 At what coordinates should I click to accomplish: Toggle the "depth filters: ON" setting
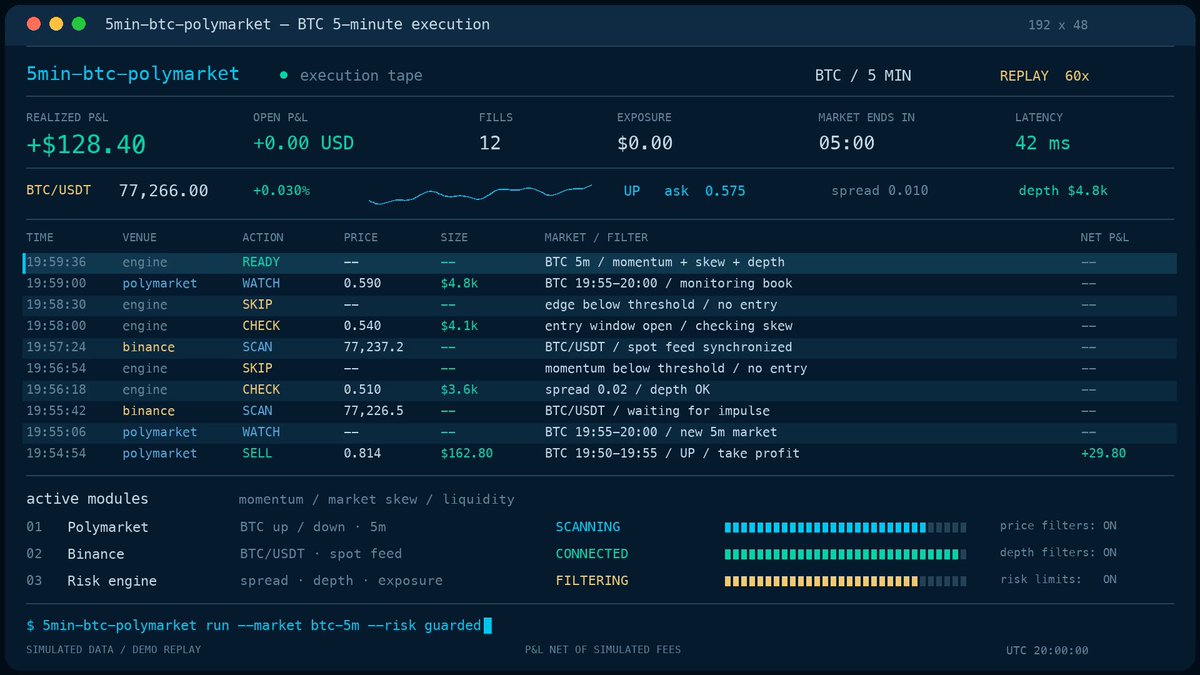point(1058,553)
